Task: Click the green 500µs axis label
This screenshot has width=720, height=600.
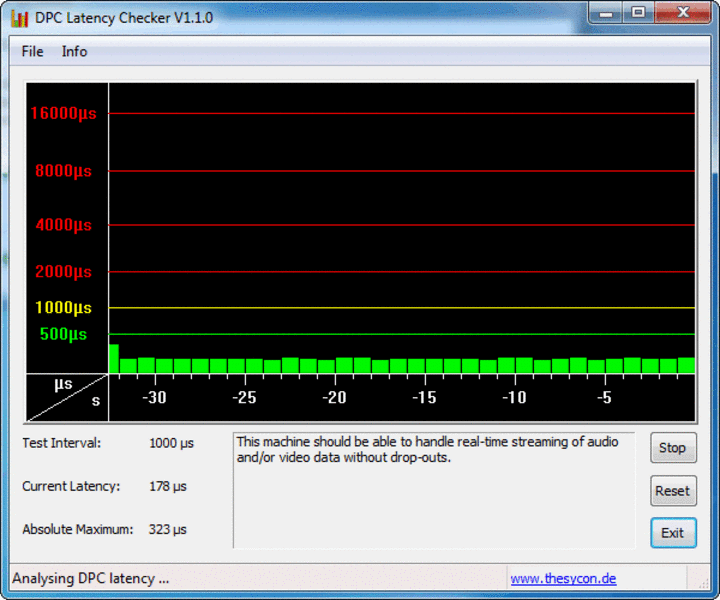Action: coord(63,334)
